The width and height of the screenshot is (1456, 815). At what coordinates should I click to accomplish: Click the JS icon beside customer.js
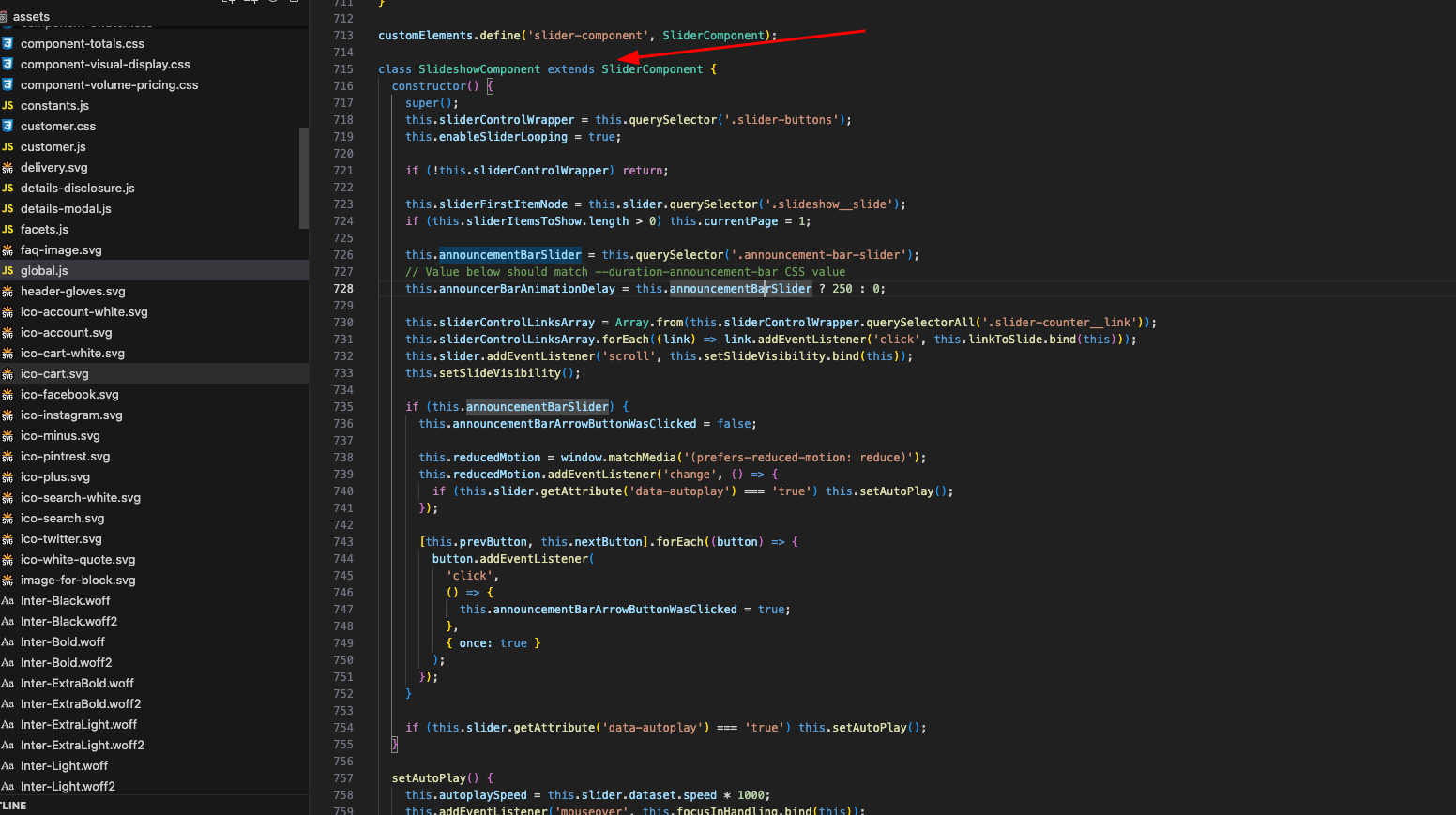pyautogui.click(x=8, y=147)
